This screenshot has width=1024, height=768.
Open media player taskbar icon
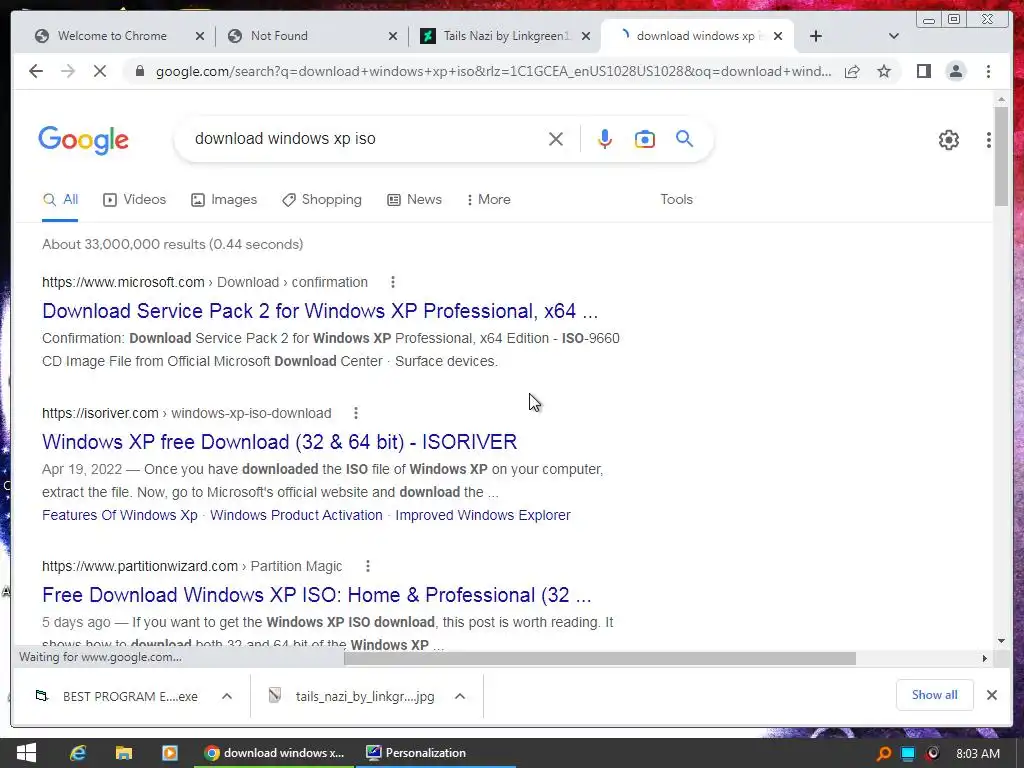pyautogui.click(x=169, y=753)
